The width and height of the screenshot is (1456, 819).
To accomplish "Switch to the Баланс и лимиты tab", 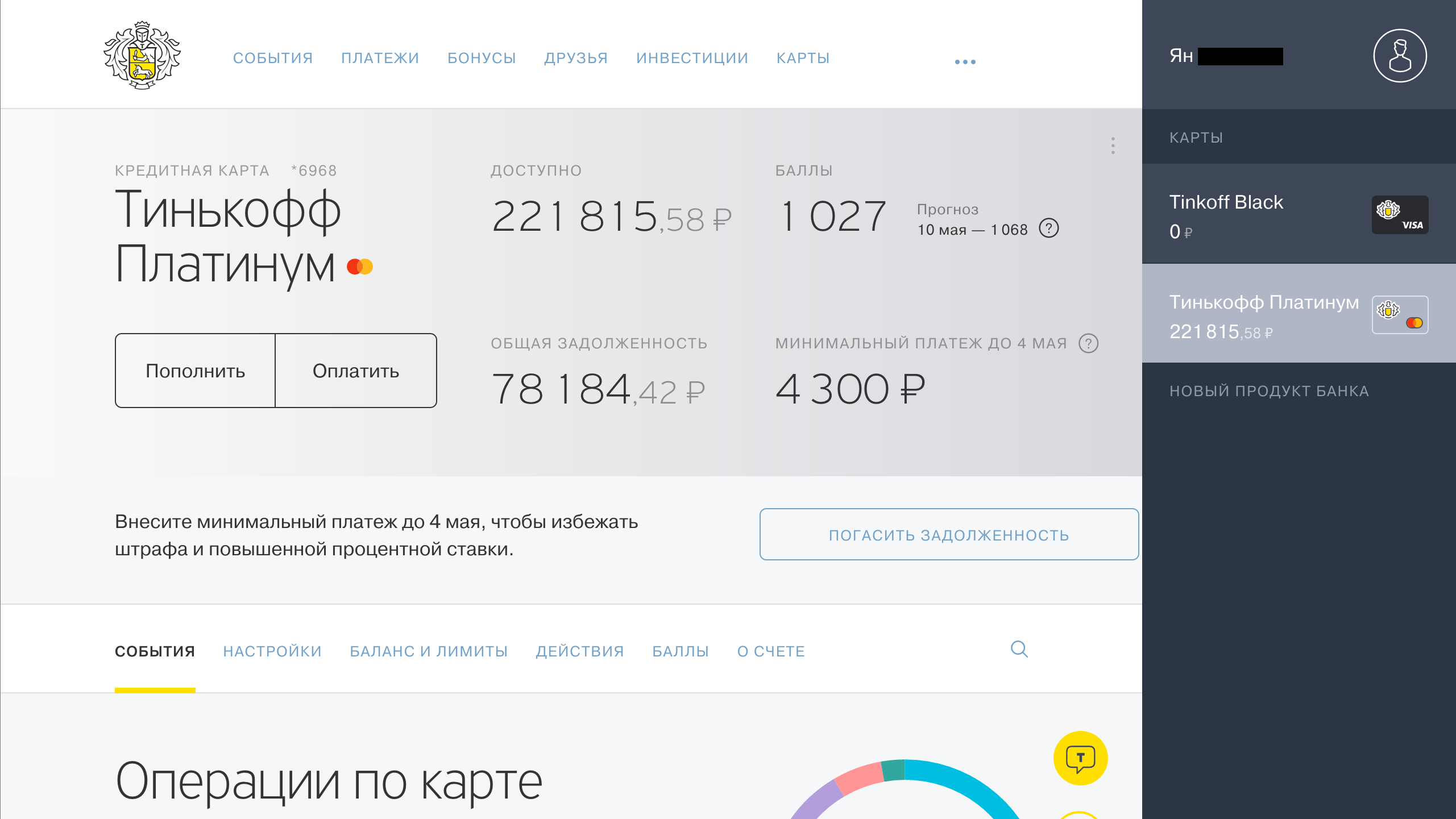I will [429, 651].
